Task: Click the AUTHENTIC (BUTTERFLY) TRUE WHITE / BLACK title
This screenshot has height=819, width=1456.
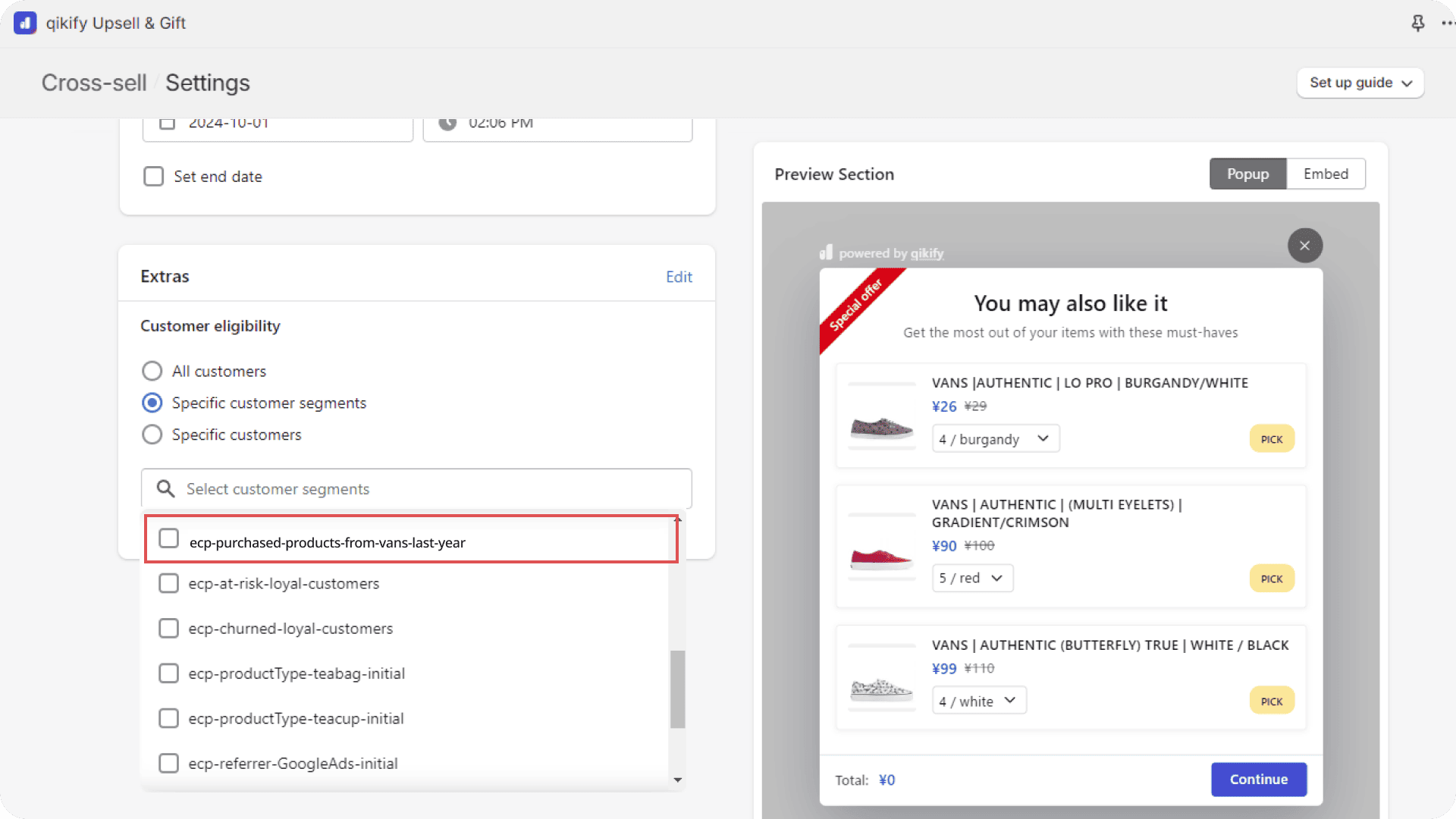Action: point(1110,645)
